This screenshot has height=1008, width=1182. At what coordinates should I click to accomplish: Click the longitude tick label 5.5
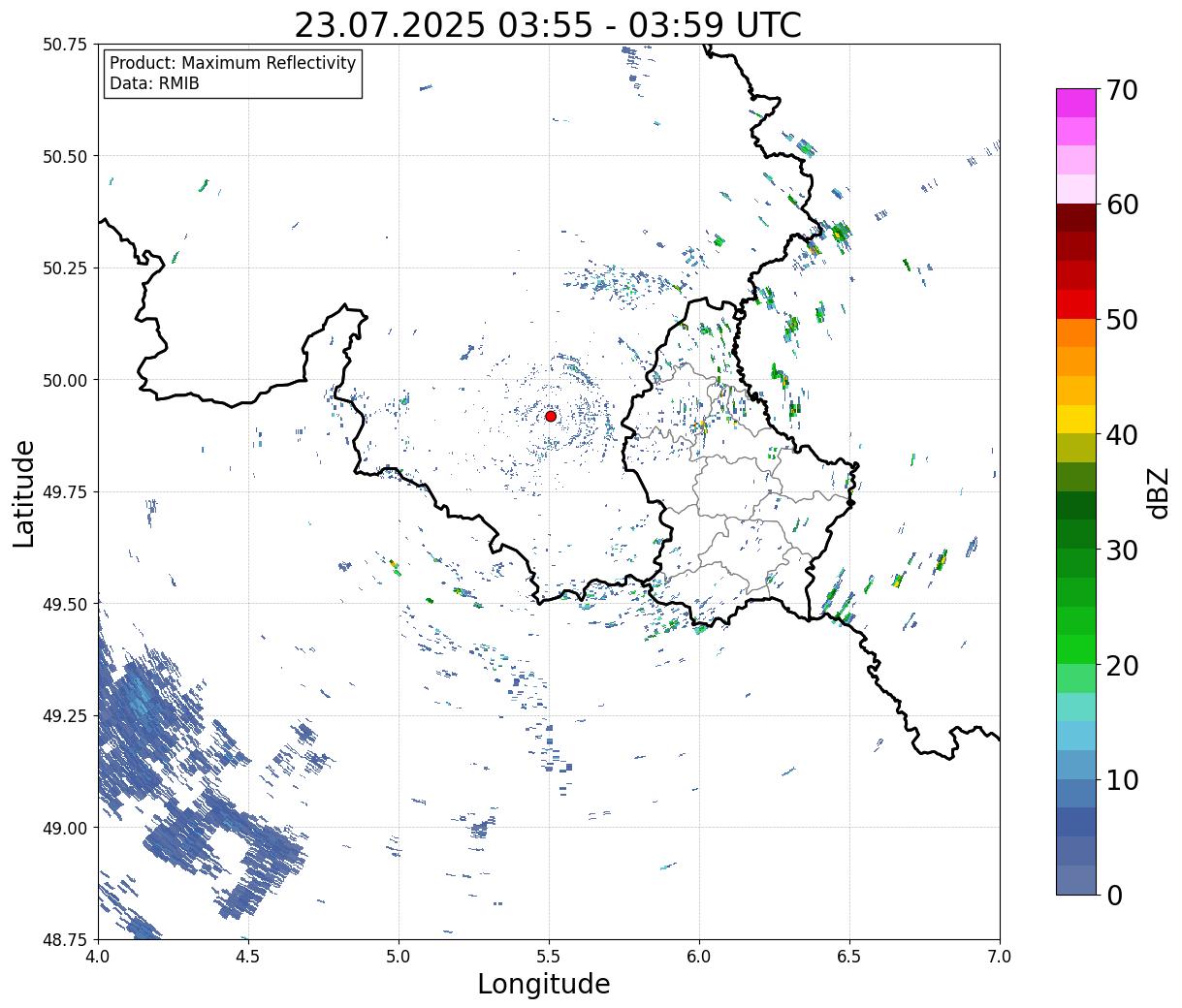tap(549, 957)
